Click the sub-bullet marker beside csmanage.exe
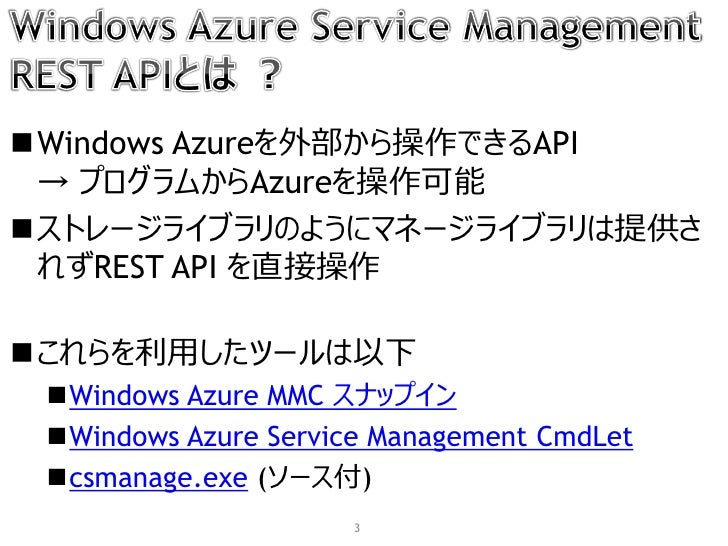 tap(57, 477)
